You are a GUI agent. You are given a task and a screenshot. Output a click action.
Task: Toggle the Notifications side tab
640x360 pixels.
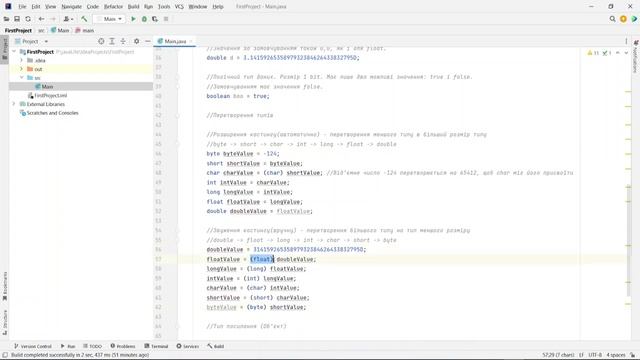pos(636,57)
